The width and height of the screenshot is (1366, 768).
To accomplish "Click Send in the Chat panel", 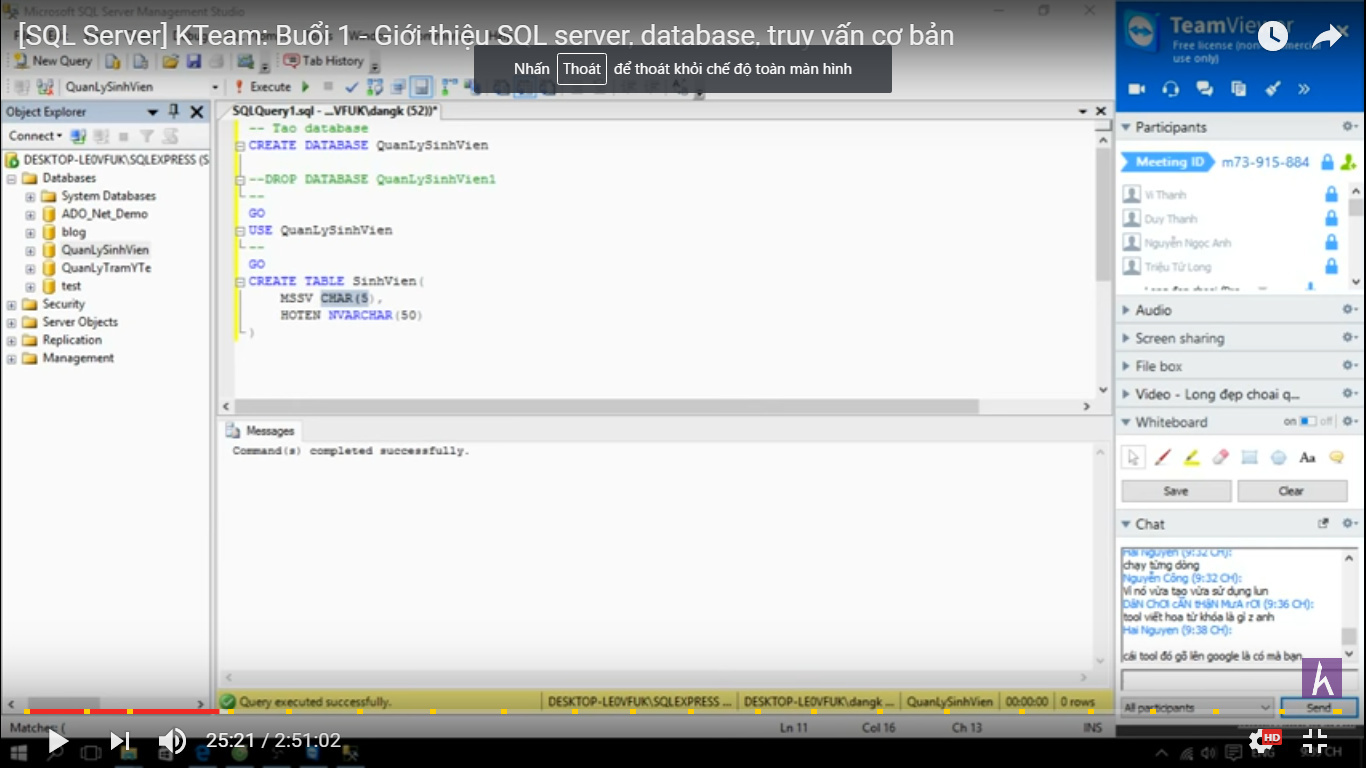I will tap(1317, 707).
